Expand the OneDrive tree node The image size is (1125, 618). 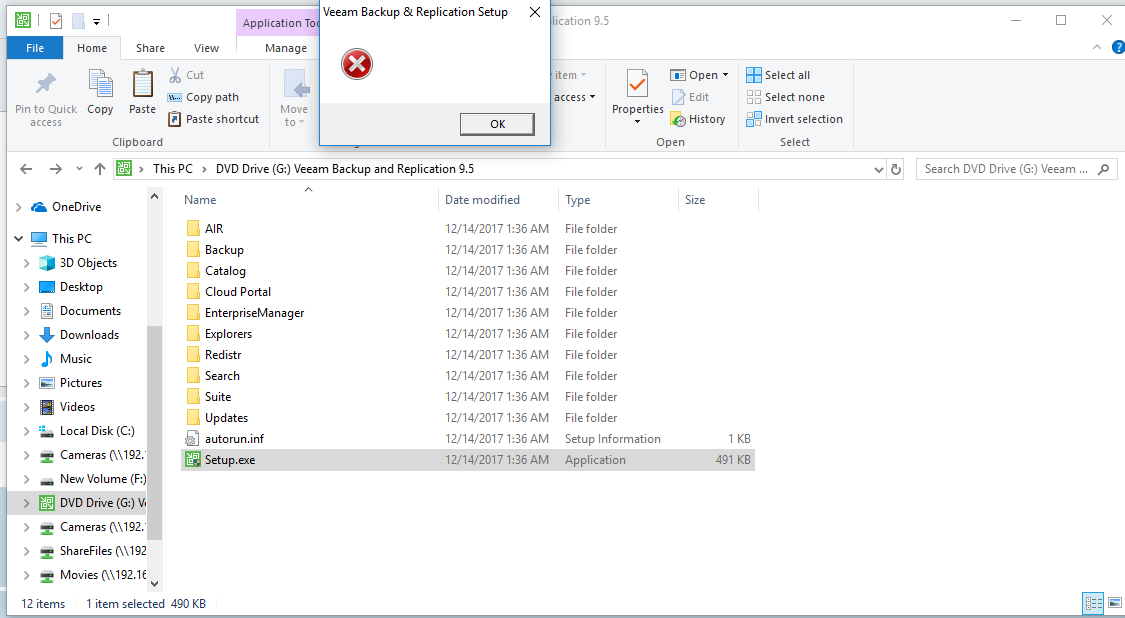(19, 207)
